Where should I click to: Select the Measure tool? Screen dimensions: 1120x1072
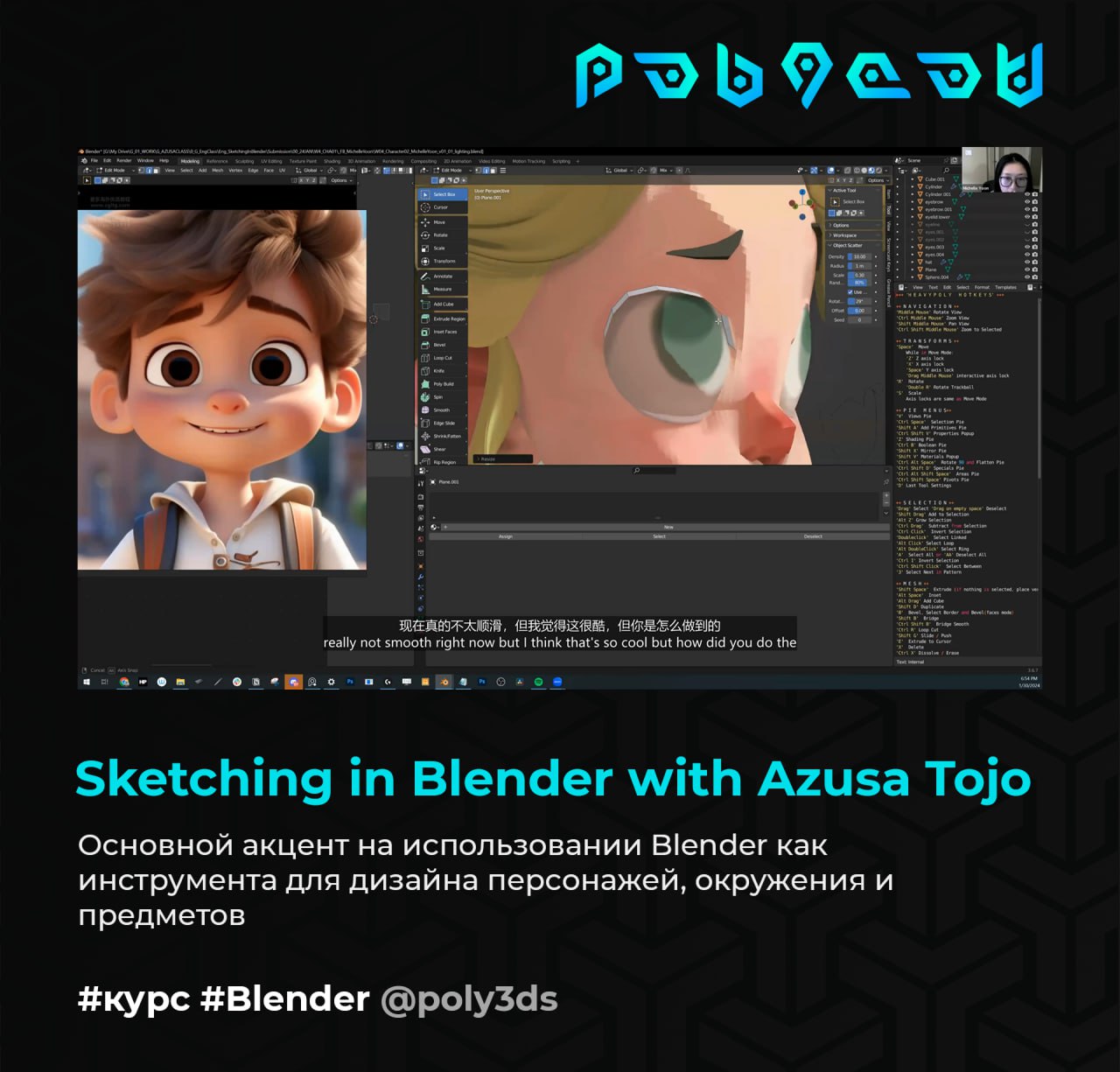pos(442,289)
